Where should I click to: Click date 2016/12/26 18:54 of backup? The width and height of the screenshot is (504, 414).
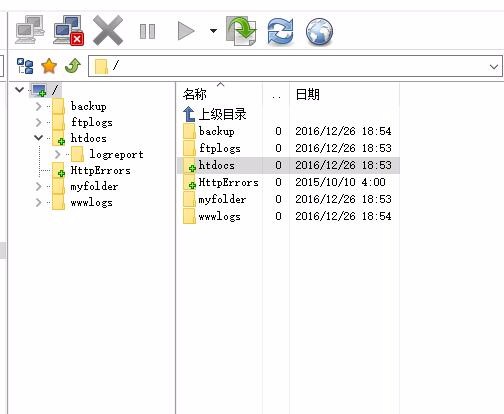coord(343,131)
